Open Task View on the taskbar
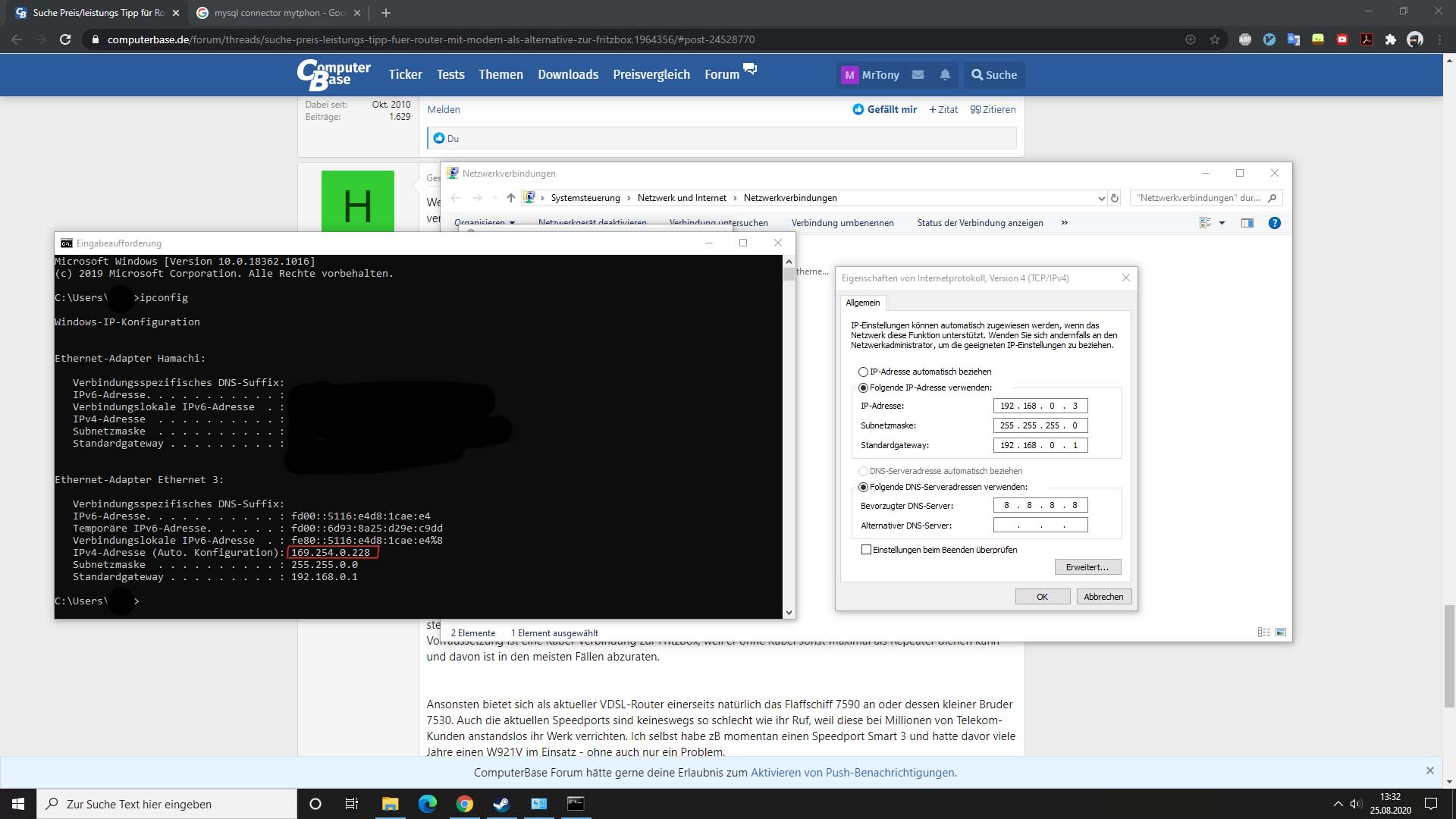This screenshot has height=819, width=1456. click(x=351, y=804)
